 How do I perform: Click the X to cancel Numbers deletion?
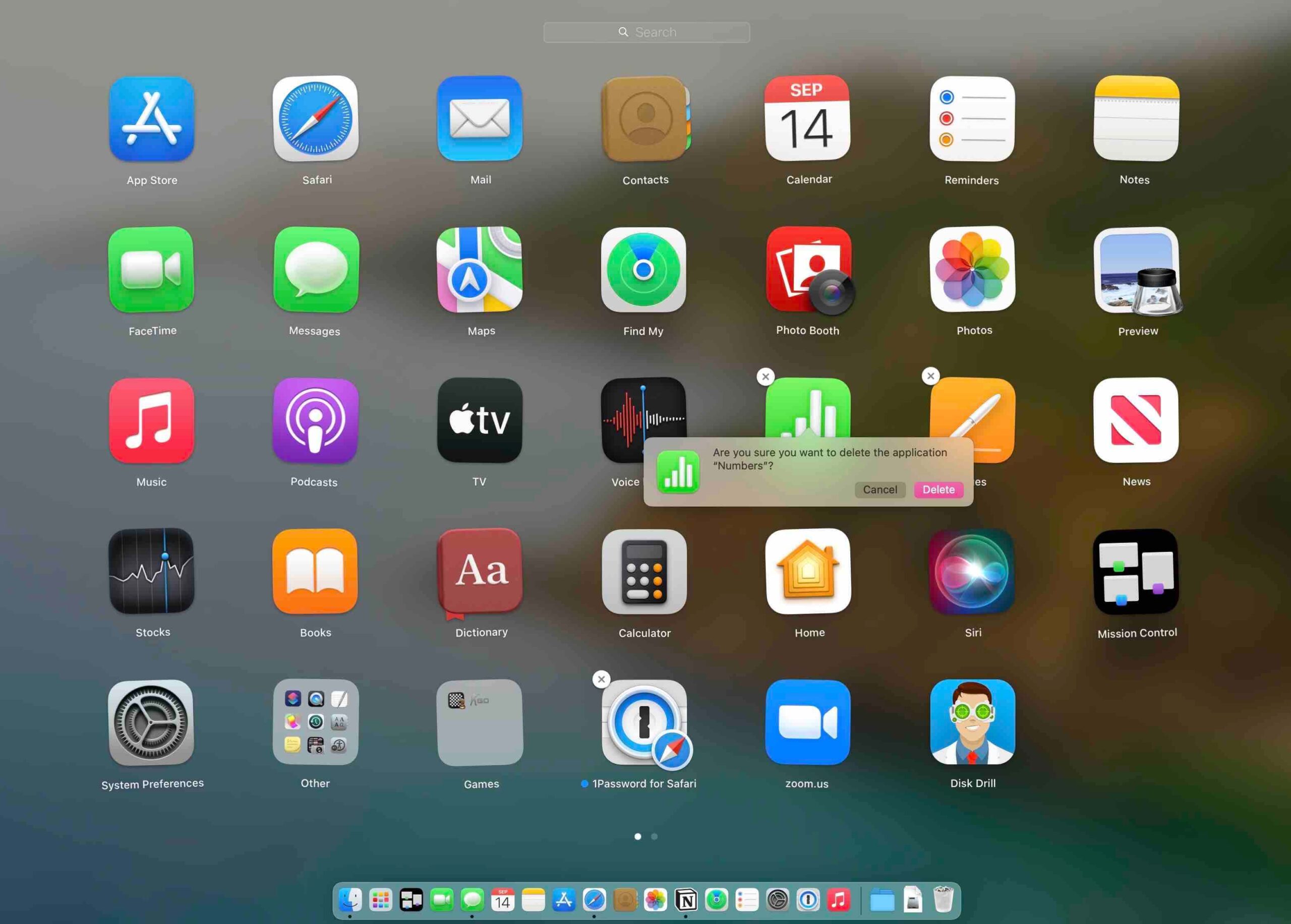coord(767,377)
